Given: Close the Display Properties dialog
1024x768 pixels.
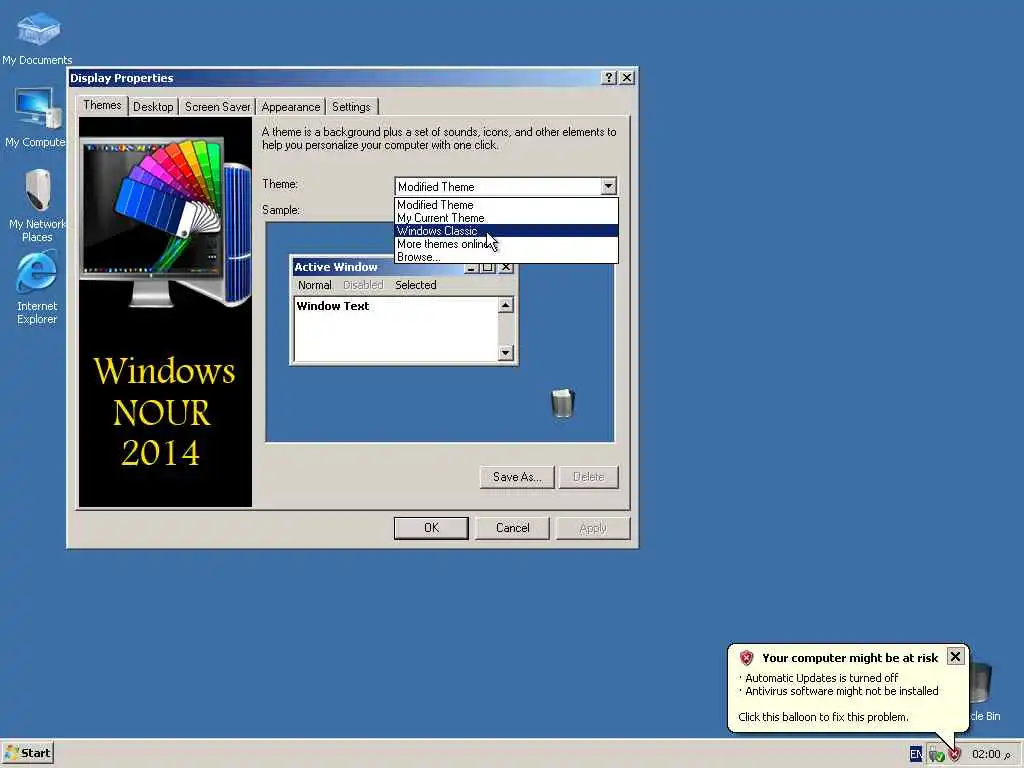Looking at the screenshot, I should pyautogui.click(x=627, y=78).
